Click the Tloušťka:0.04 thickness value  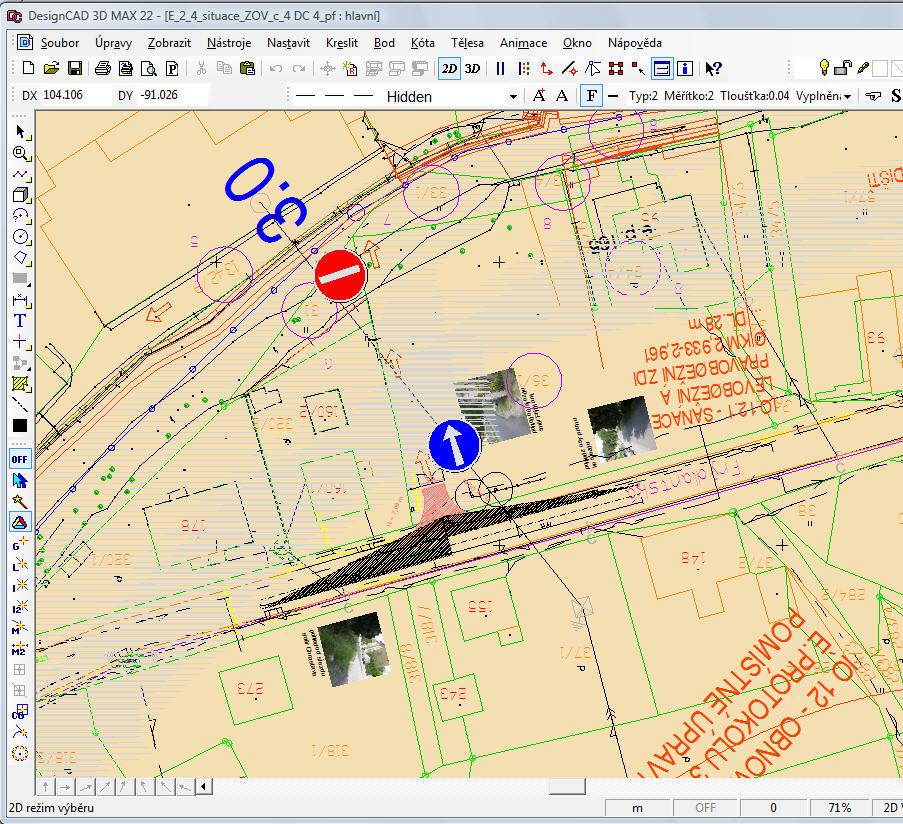754,96
